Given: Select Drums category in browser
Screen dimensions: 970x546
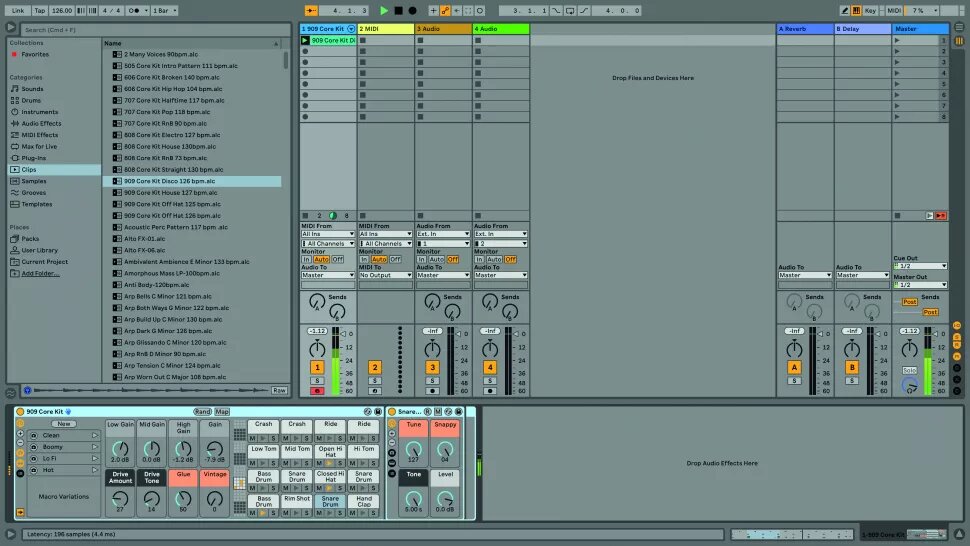Looking at the screenshot, I should [32, 100].
